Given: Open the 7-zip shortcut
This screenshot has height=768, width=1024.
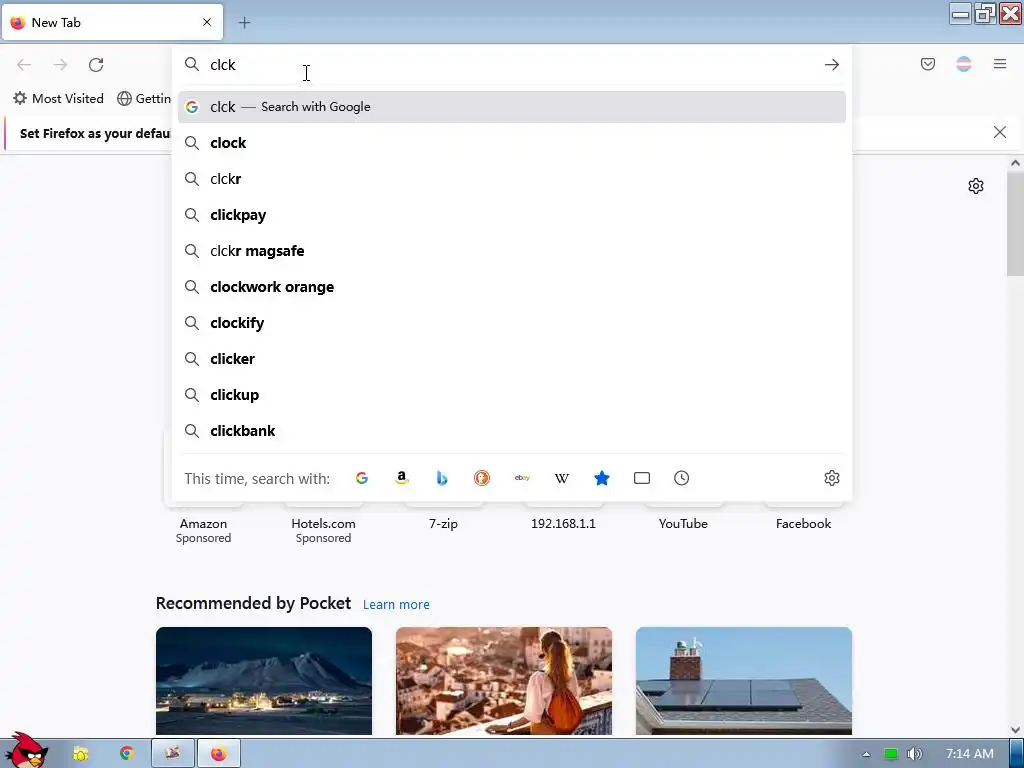Looking at the screenshot, I should (443, 524).
